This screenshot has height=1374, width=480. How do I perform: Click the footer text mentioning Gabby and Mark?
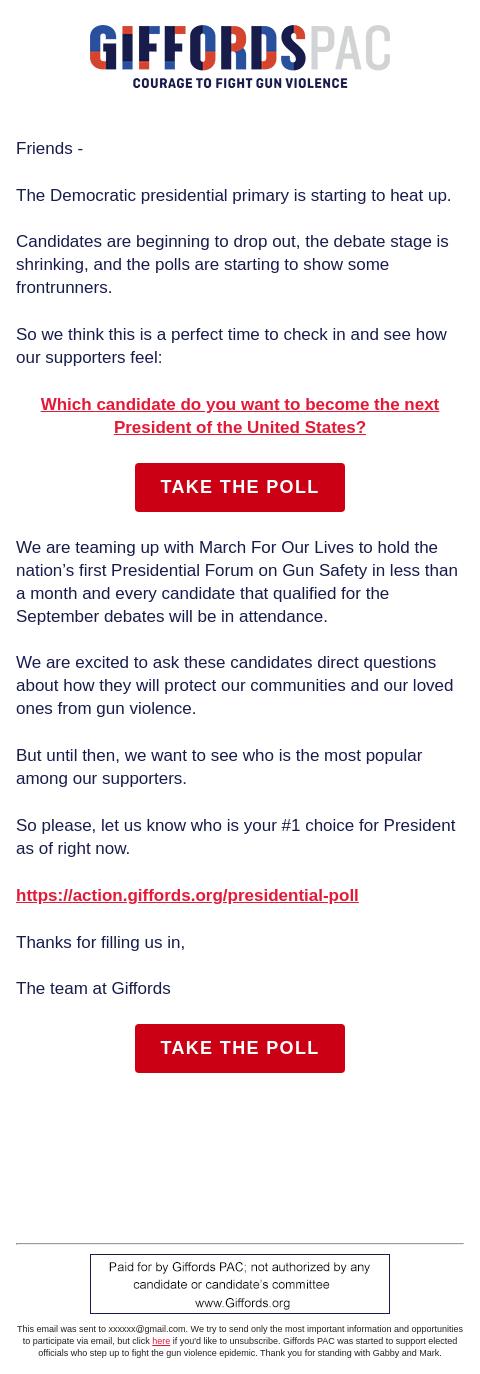240,1341
